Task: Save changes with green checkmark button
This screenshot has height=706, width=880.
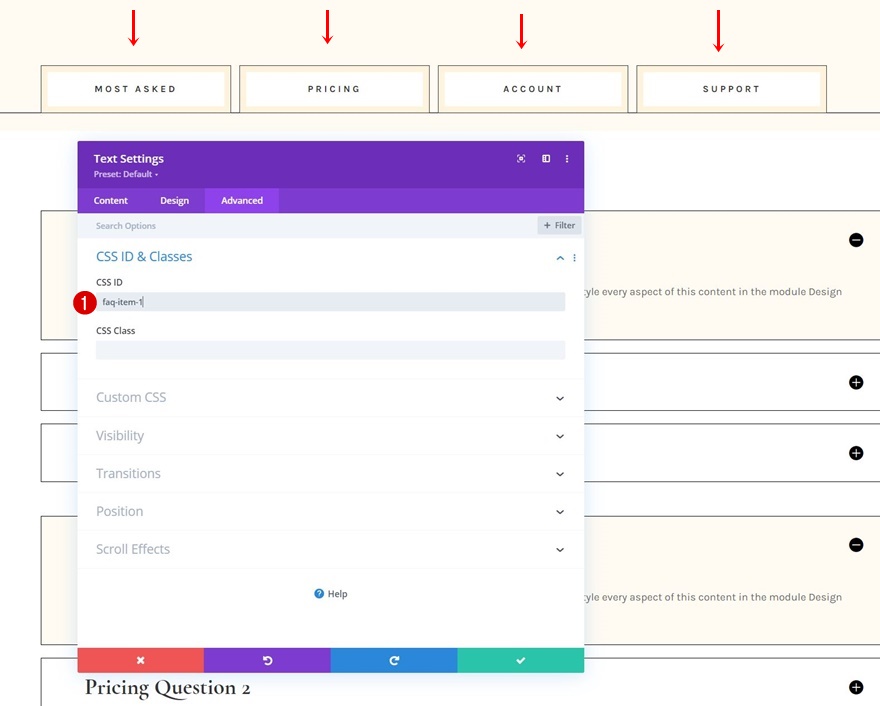Action: [x=521, y=660]
